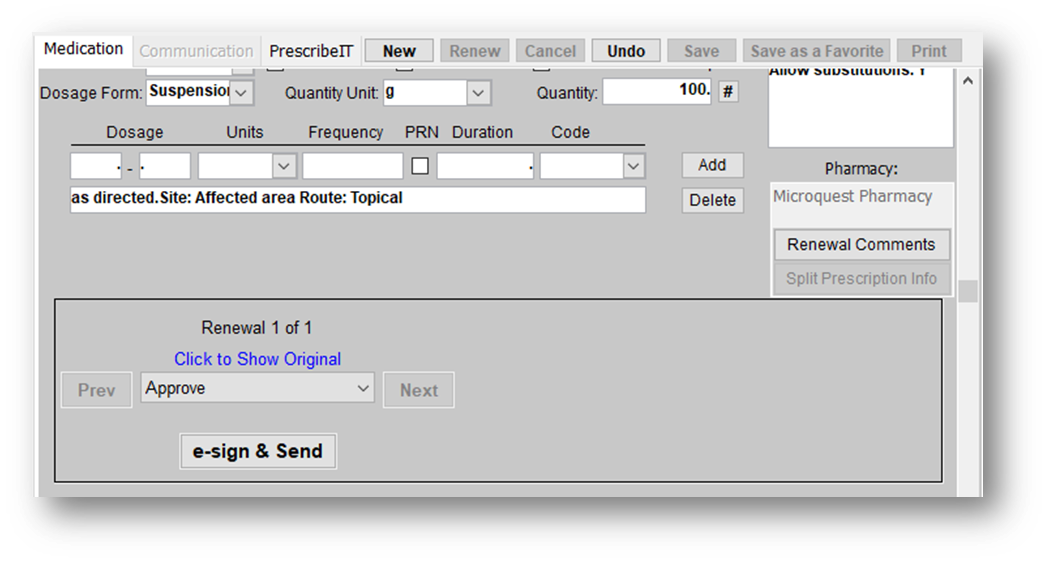Click the 'as directed' instructions field
This screenshot has width=1048, height=562.
point(358,199)
